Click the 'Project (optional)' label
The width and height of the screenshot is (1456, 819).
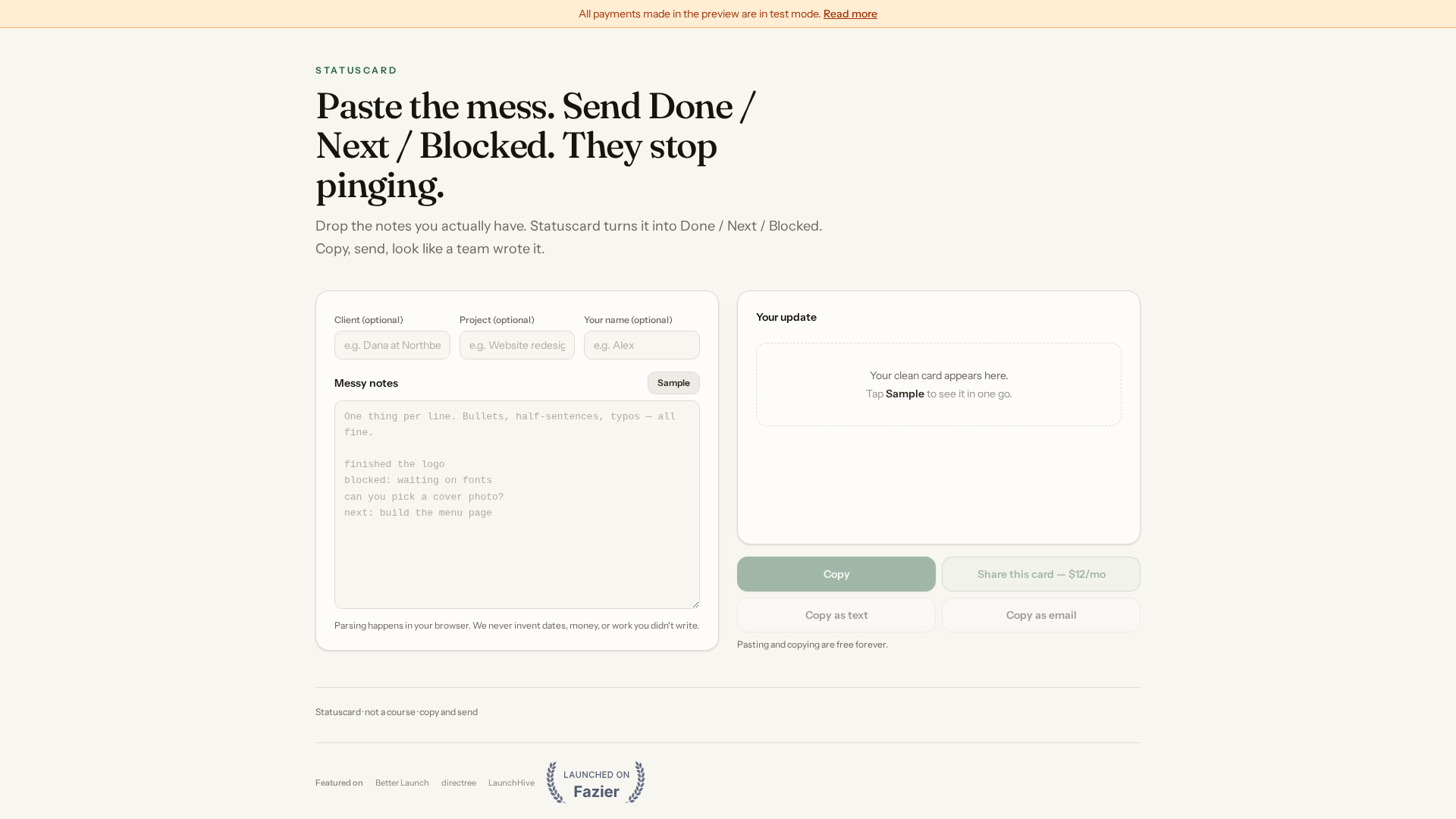pyautogui.click(x=497, y=320)
